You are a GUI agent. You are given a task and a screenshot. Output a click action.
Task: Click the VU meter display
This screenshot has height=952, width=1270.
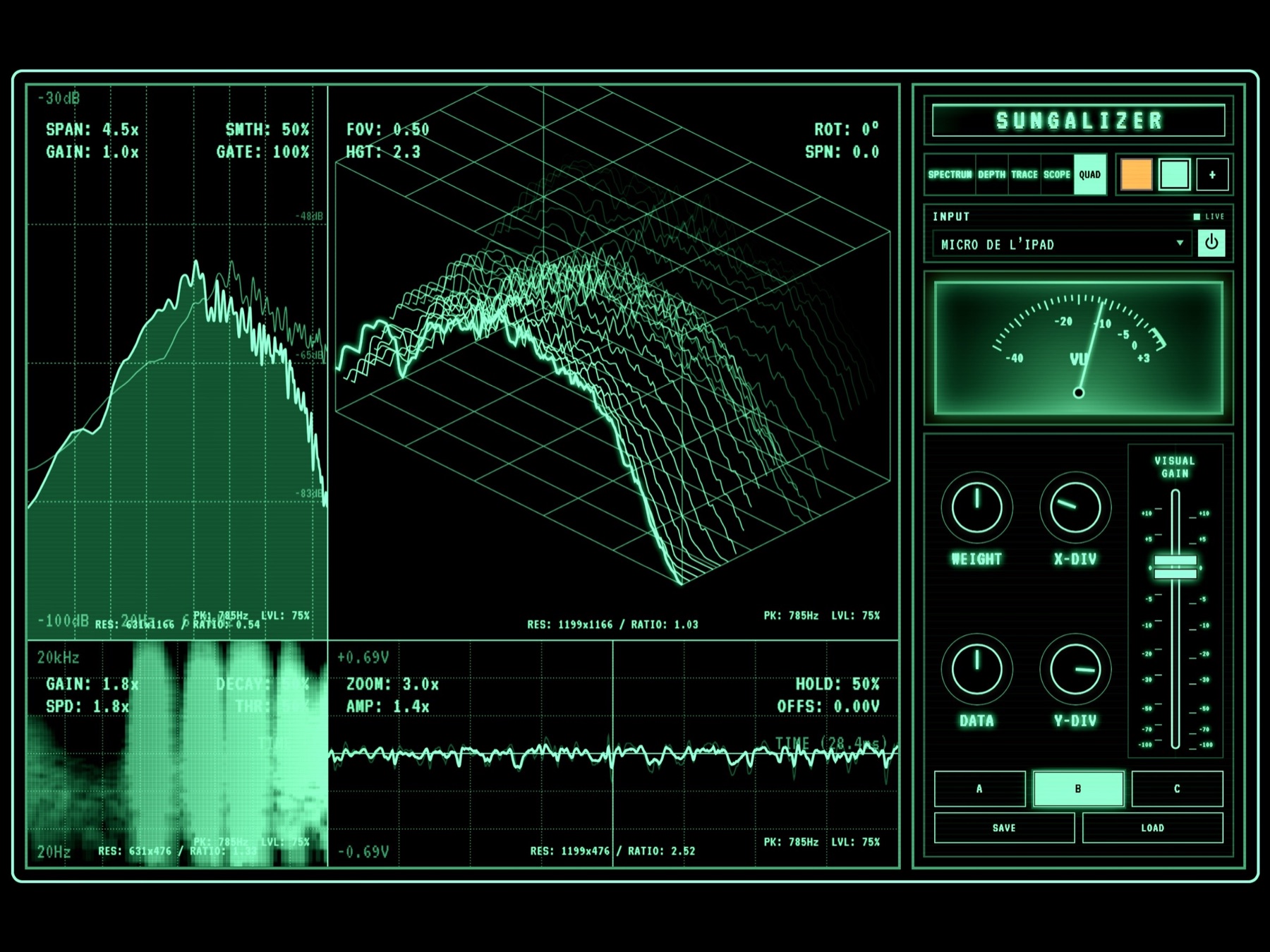pyautogui.click(x=1078, y=347)
